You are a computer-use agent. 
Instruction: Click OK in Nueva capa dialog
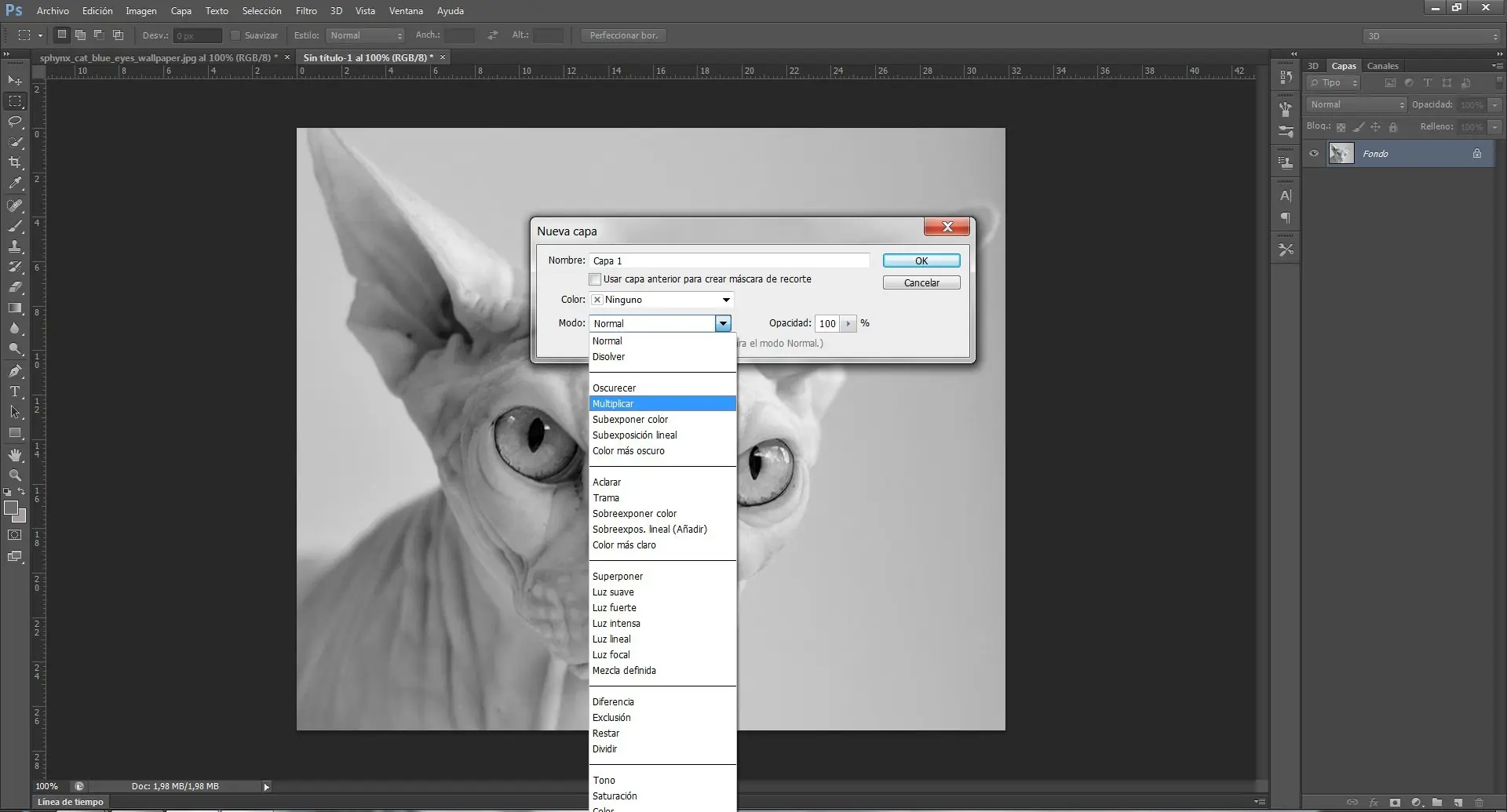point(921,260)
